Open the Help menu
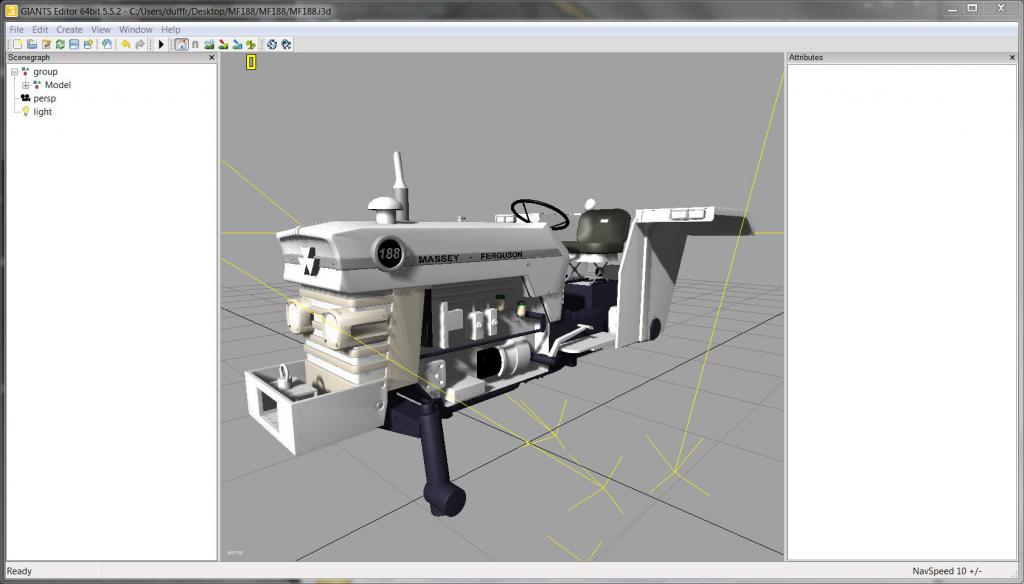Viewport: 1024px width, 584px height. click(x=170, y=29)
